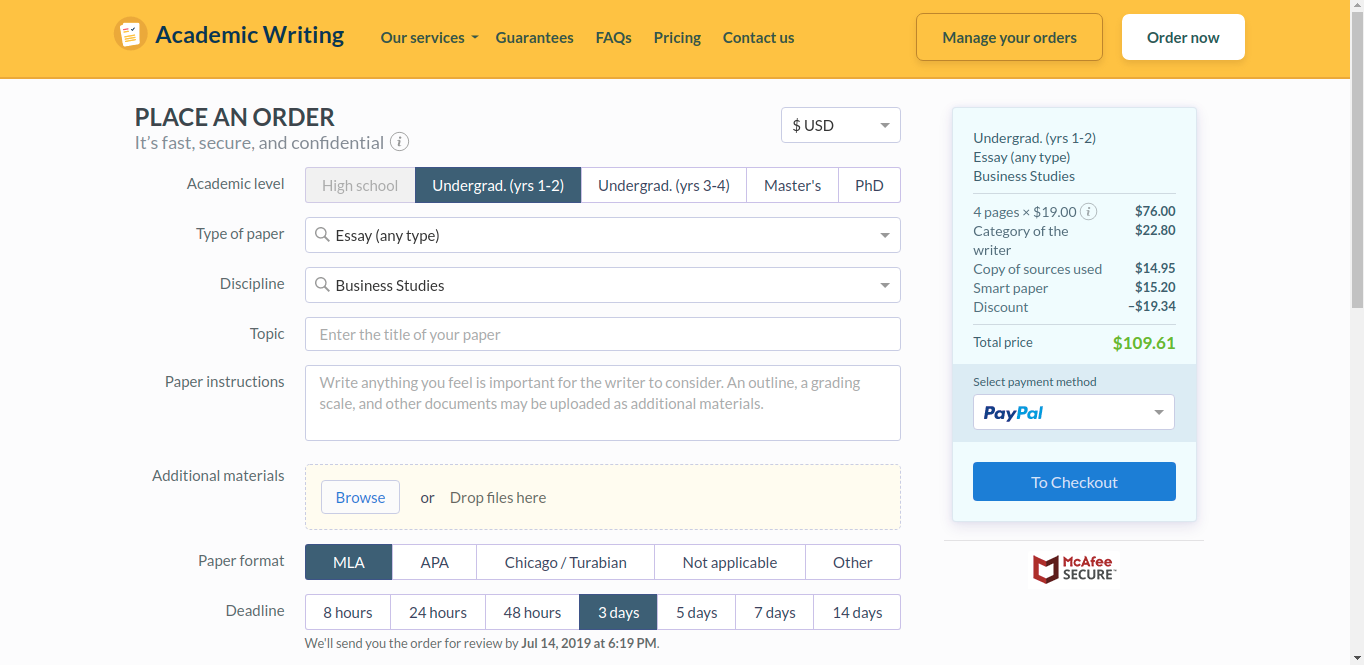The width and height of the screenshot is (1364, 665).
Task: Click the search icon in Type of paper field
Action: [322, 234]
